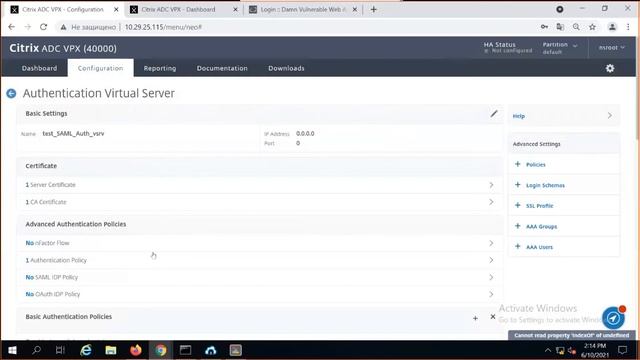Open the blue navigation assistant floating icon

point(613,318)
